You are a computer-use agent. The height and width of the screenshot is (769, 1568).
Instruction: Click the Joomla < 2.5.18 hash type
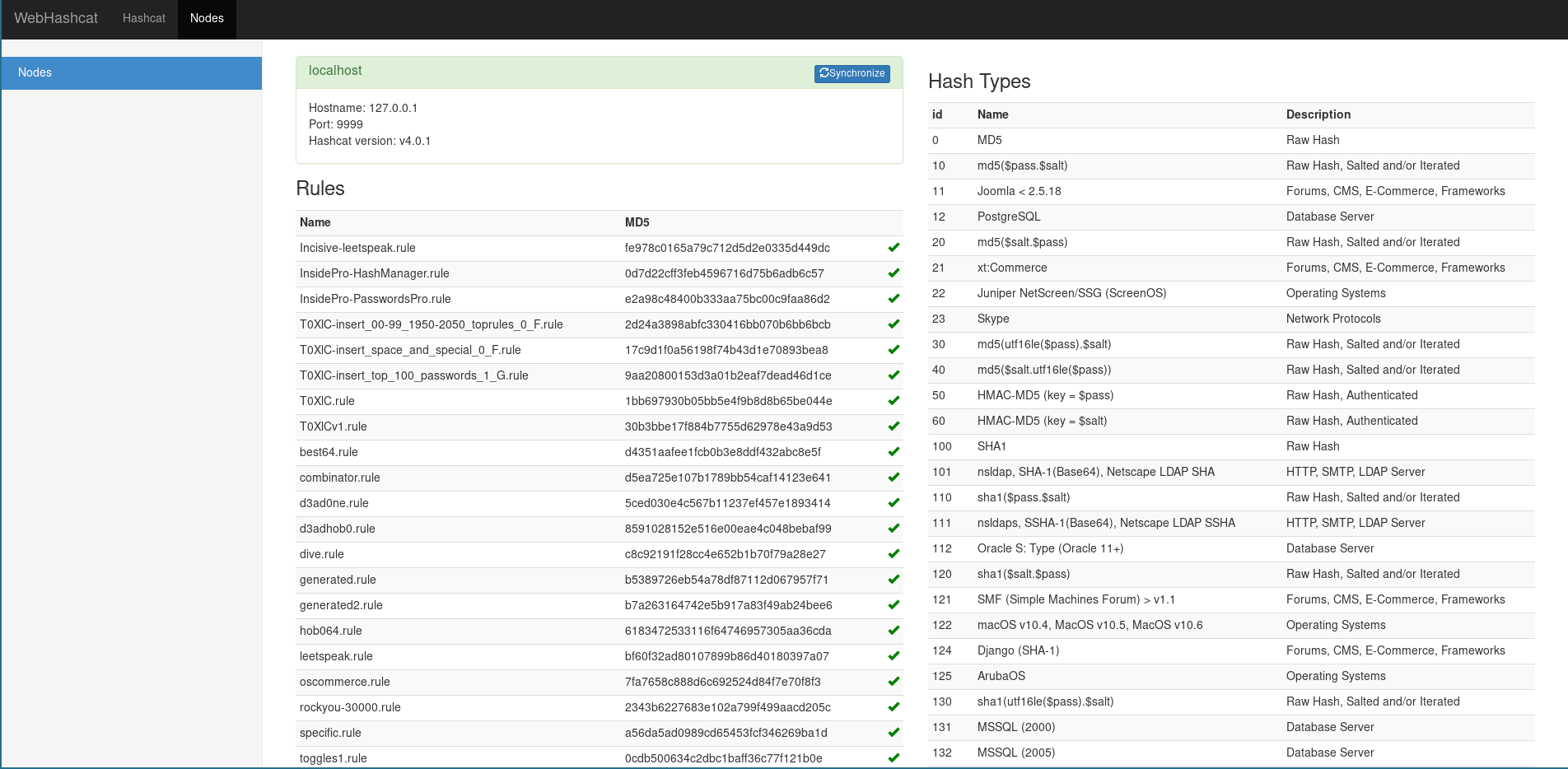click(1019, 191)
